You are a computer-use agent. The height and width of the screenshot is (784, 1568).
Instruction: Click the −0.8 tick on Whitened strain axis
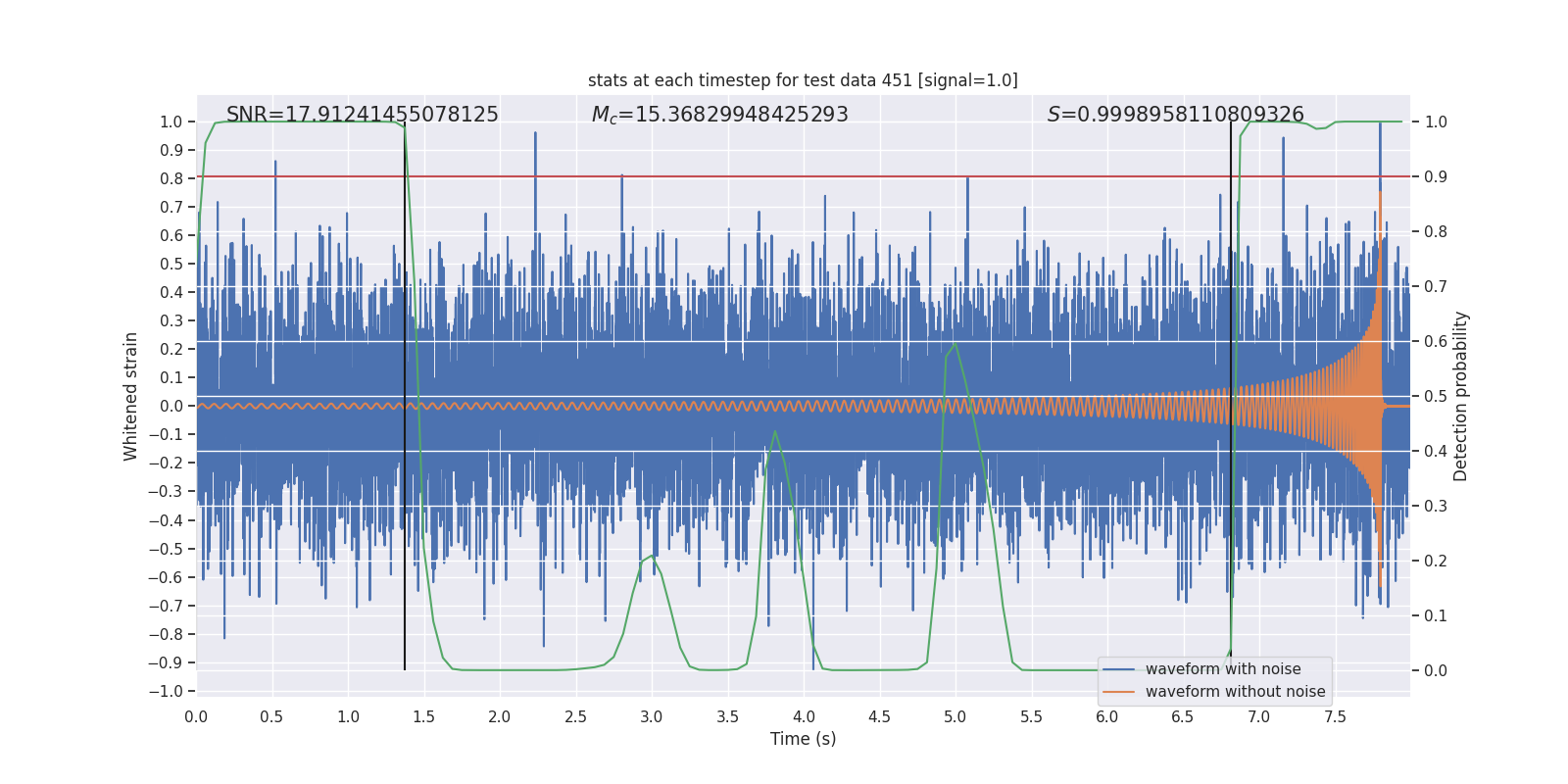[166, 634]
